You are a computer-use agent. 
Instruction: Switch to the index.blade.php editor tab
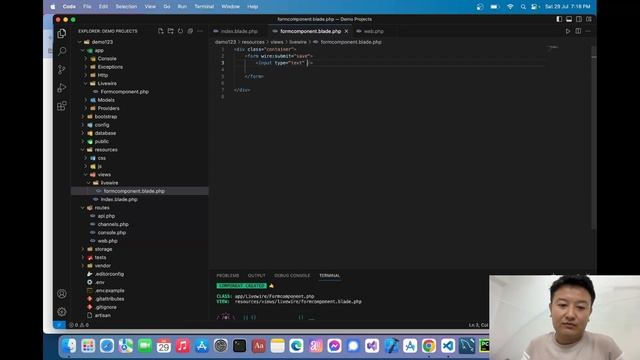(239, 31)
